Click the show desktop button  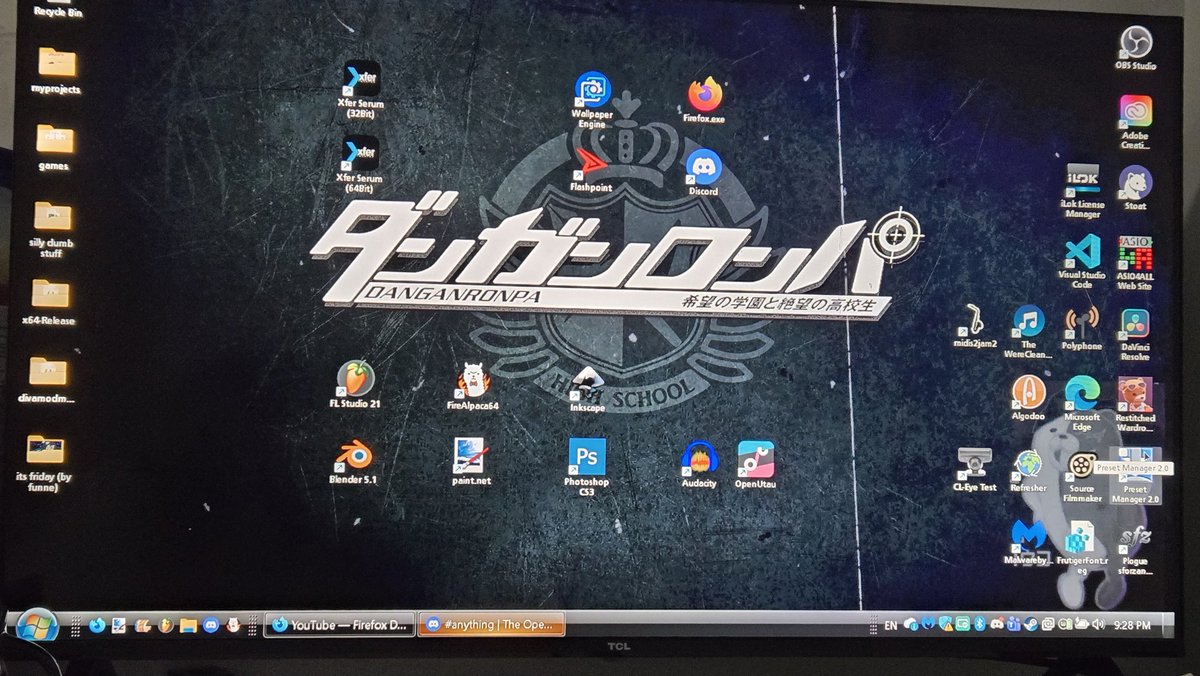(x=1169, y=625)
